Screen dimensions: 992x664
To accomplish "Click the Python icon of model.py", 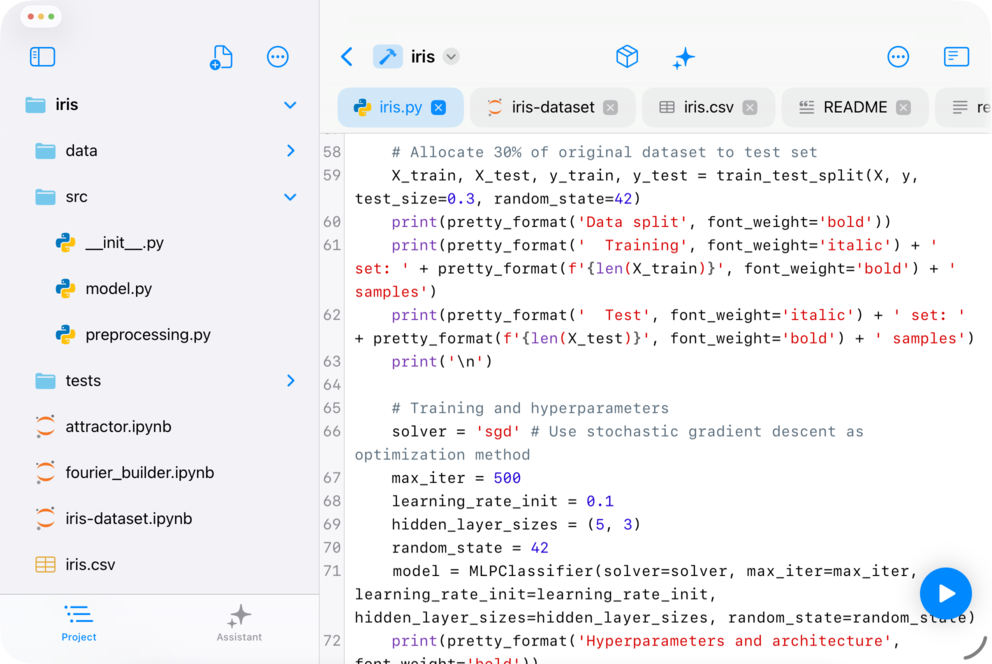I will pos(65,288).
